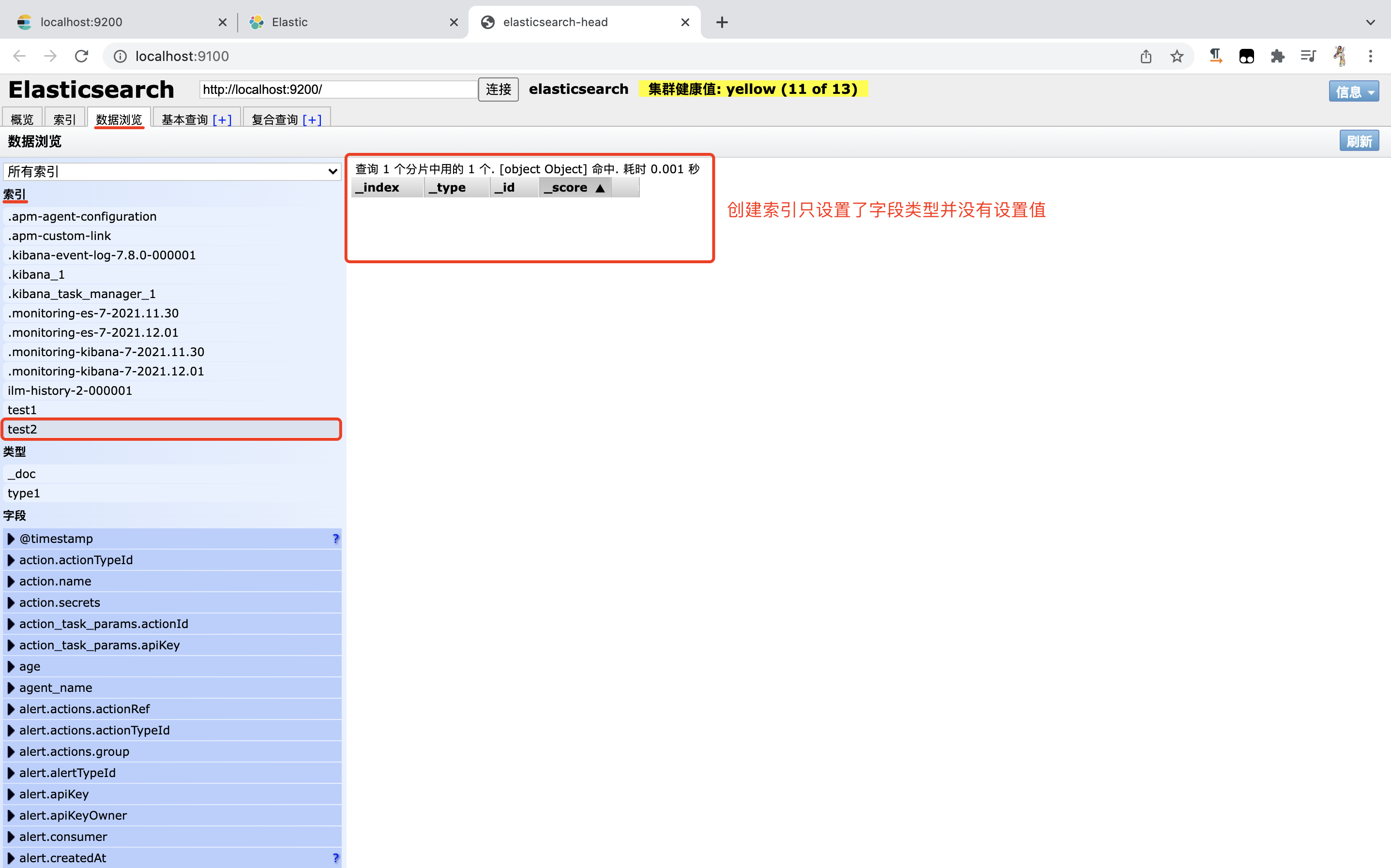Open the 复合查询 tab
The image size is (1391, 868).
pyautogui.click(x=274, y=120)
